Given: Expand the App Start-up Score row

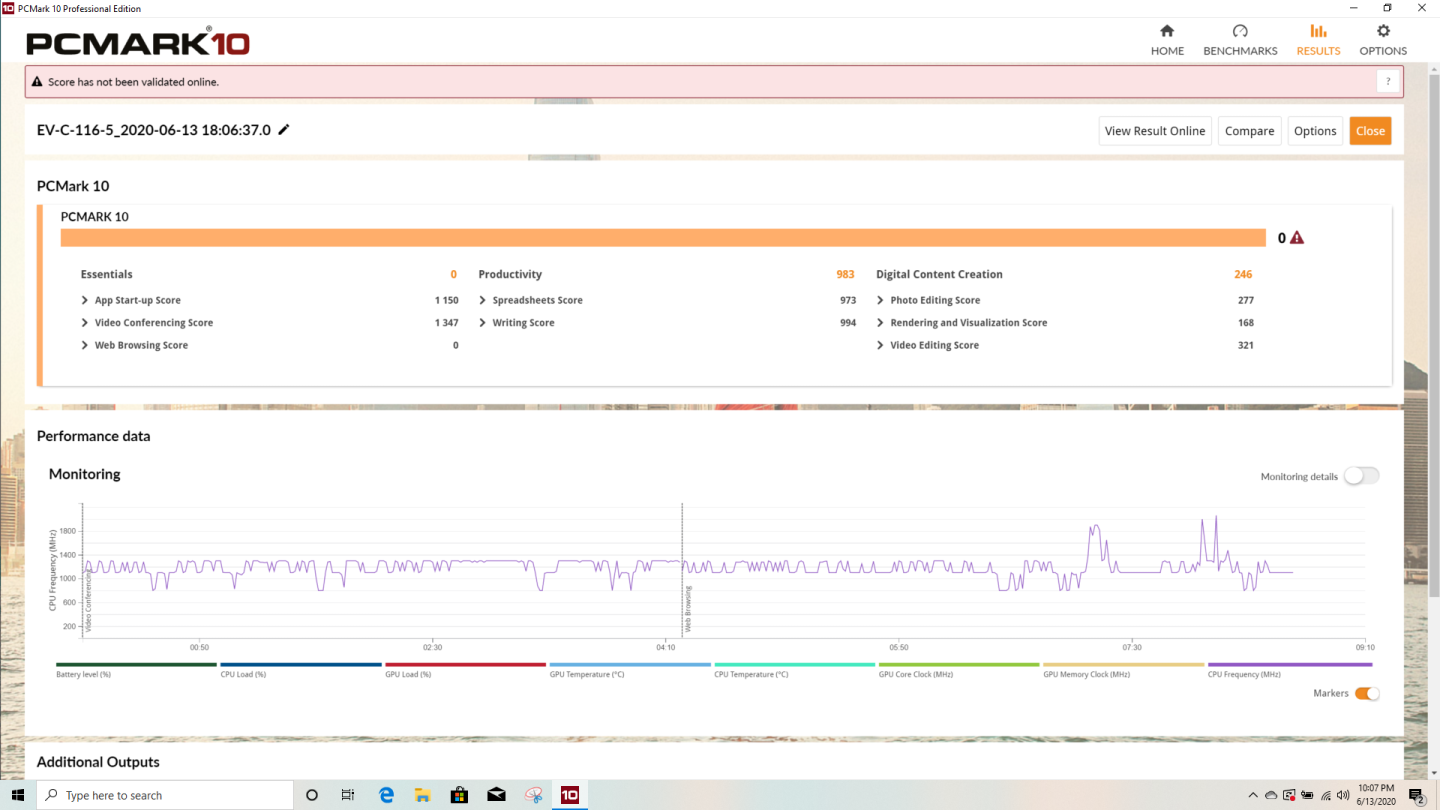Looking at the screenshot, I should tap(86, 300).
